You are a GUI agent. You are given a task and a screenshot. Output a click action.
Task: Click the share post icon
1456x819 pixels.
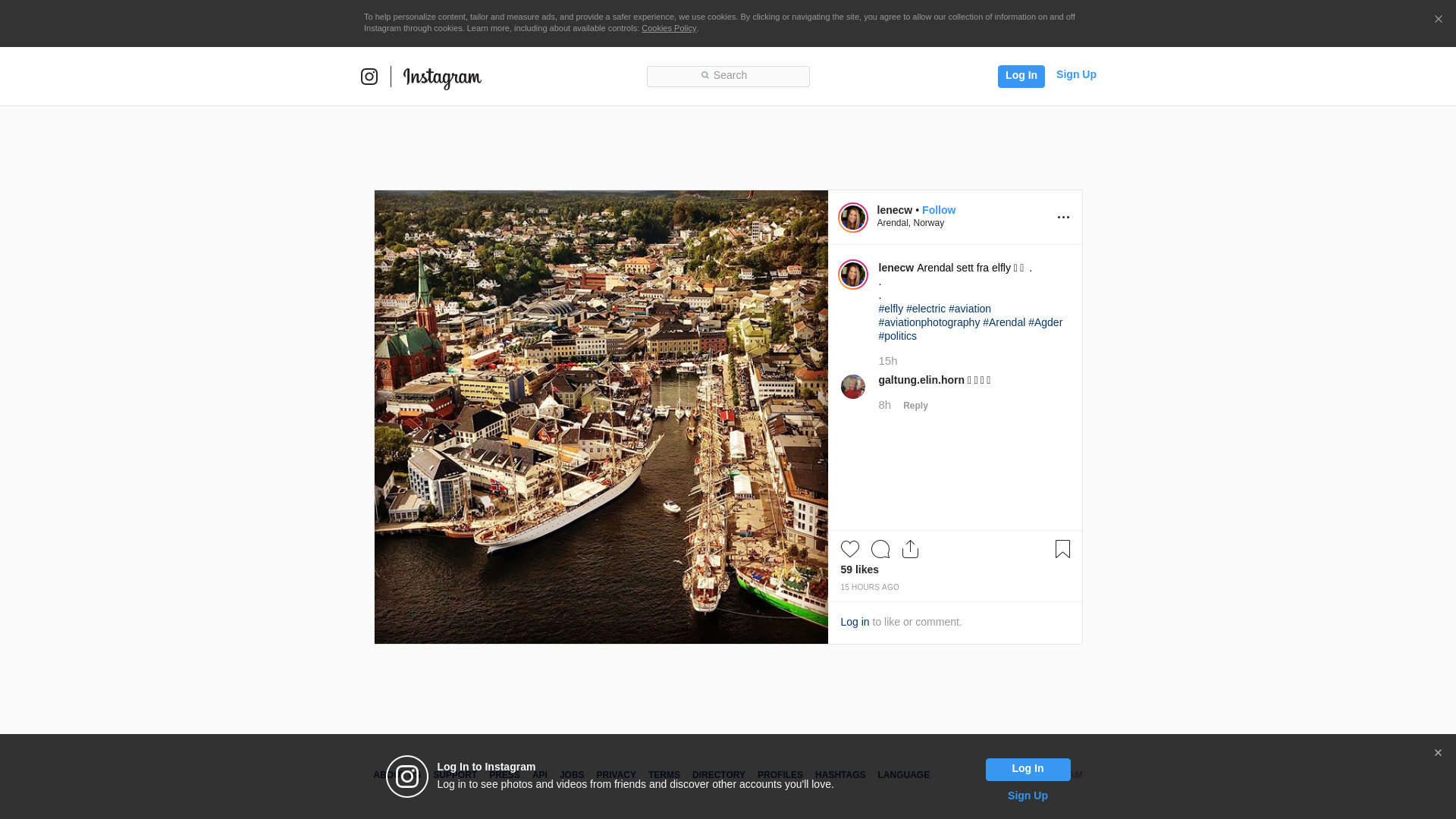910,549
